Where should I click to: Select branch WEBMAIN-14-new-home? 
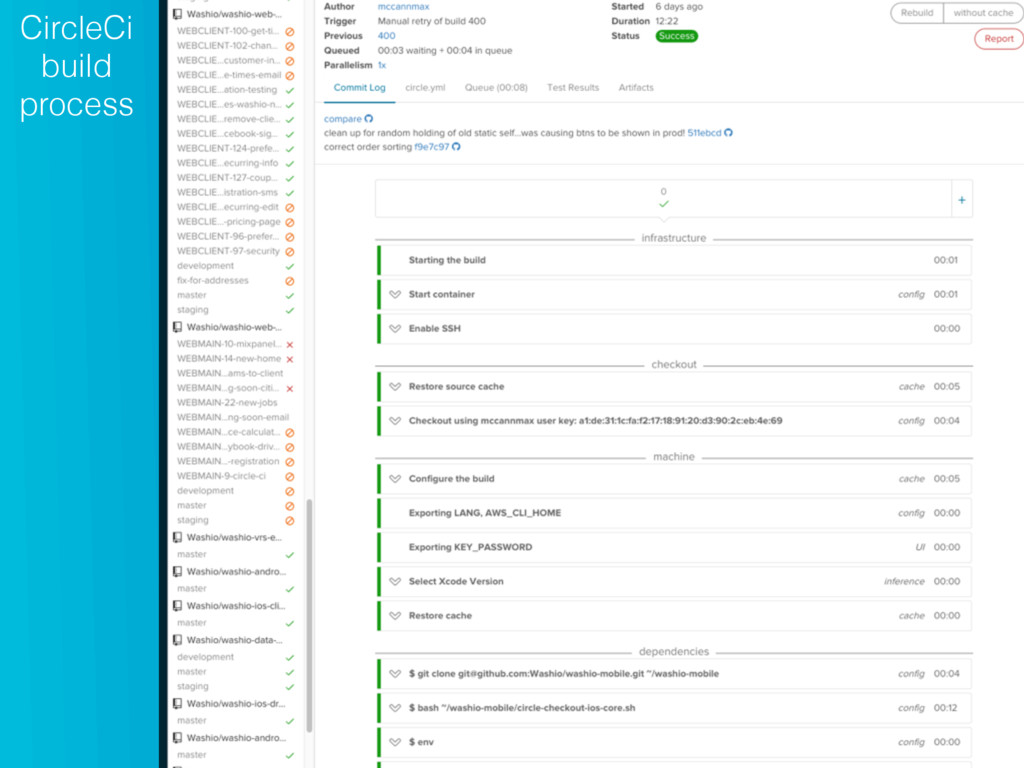(x=229, y=359)
